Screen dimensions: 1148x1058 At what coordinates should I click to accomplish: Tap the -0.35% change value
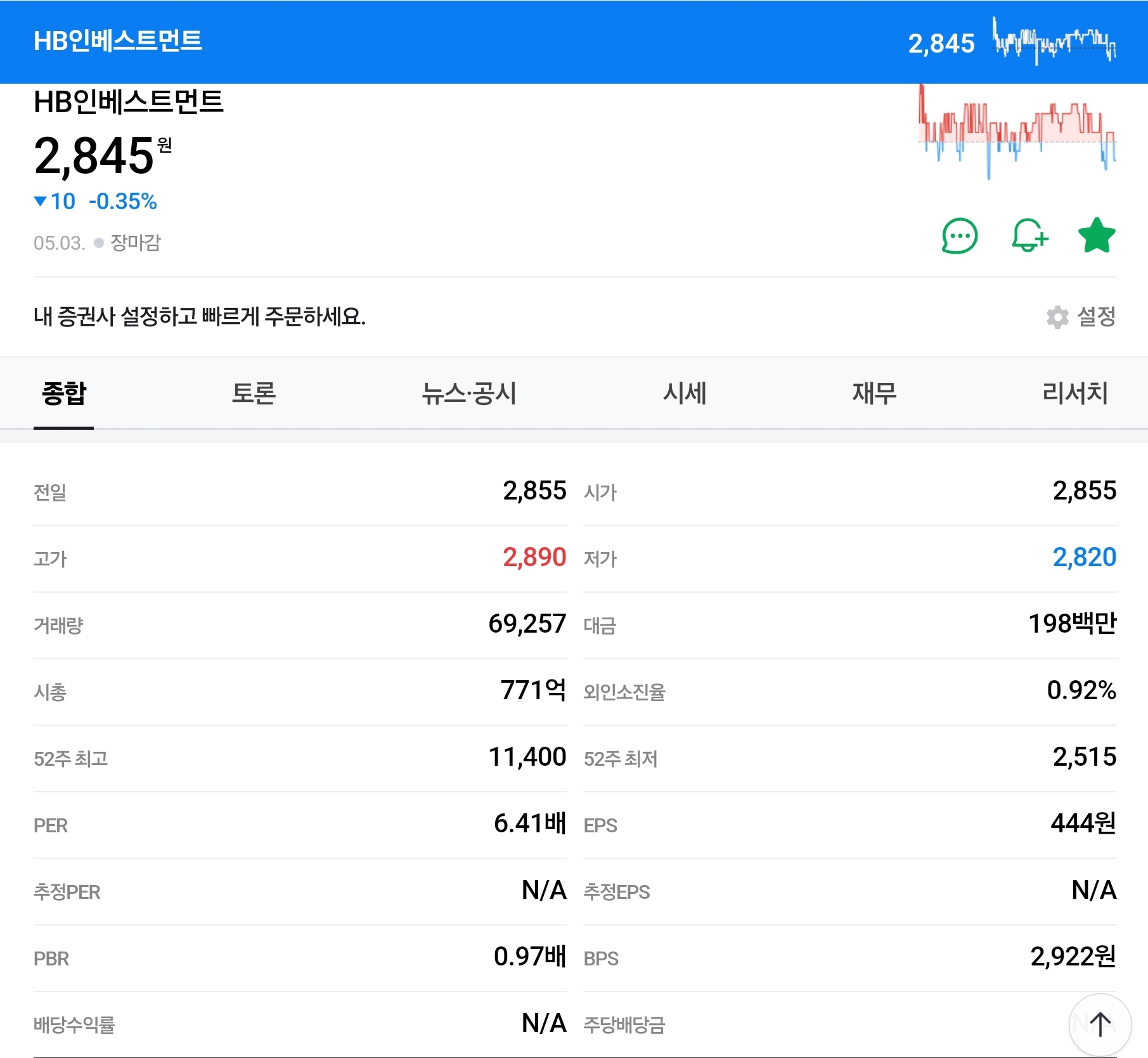pos(123,202)
